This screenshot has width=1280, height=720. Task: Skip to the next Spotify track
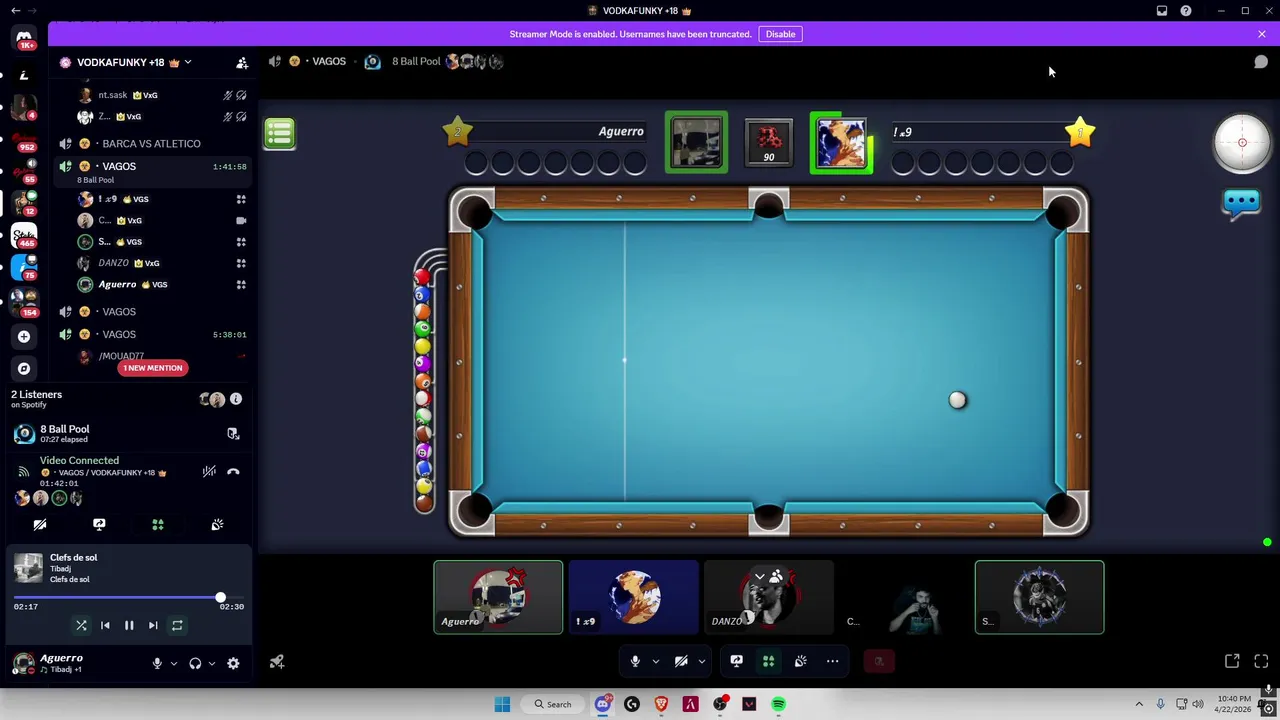click(x=153, y=625)
